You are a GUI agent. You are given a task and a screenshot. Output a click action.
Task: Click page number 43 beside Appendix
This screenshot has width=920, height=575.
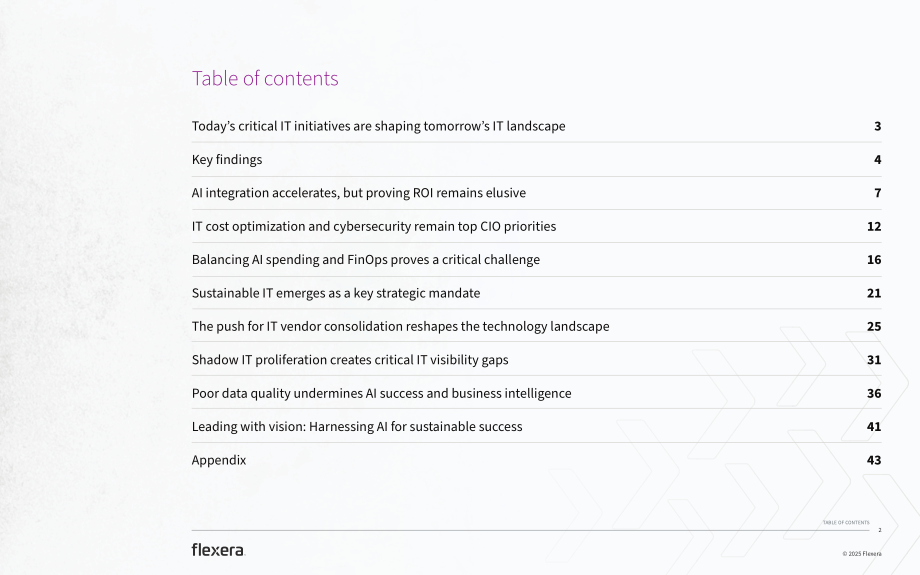coord(874,460)
